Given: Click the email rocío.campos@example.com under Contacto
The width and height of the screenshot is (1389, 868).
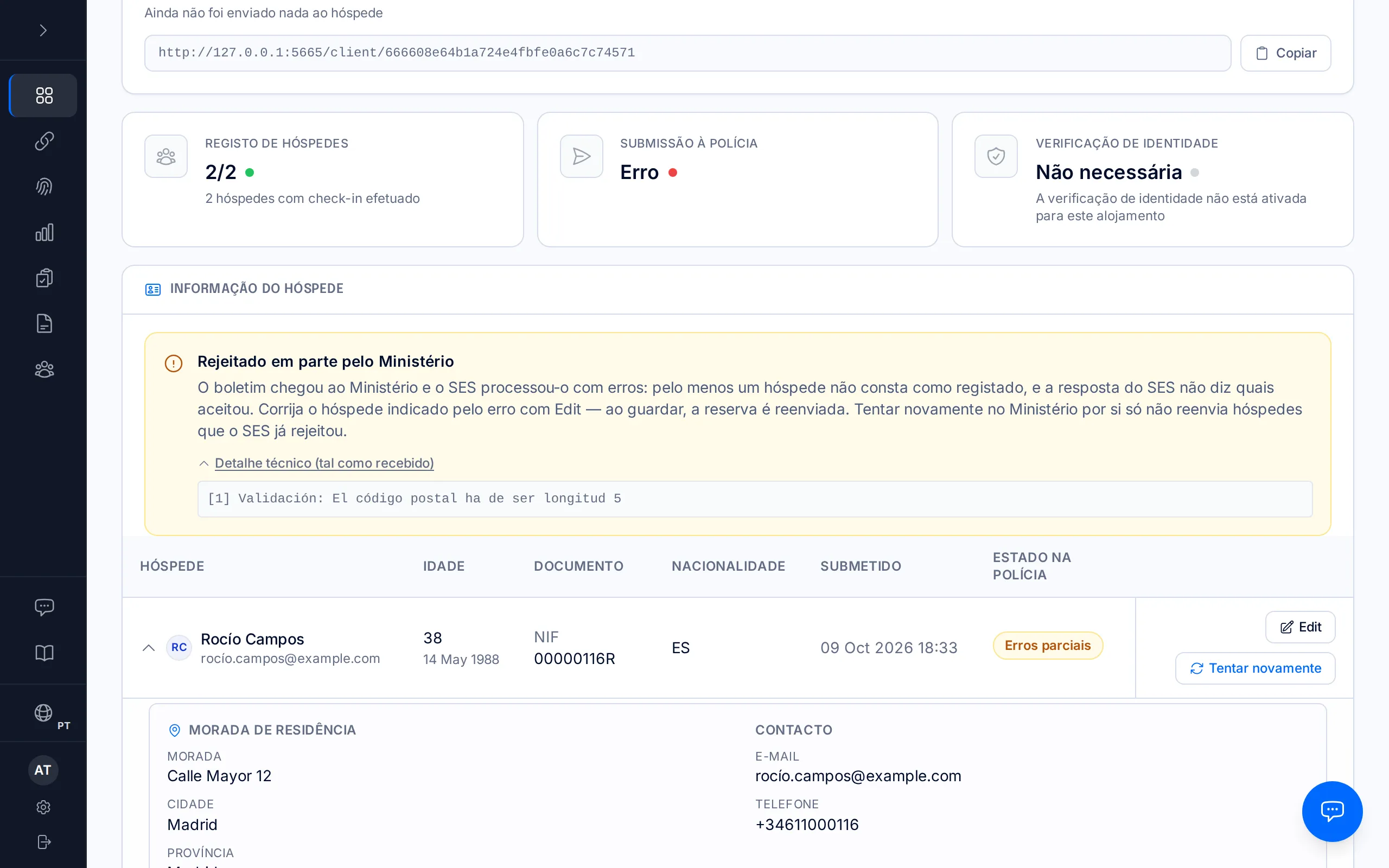Looking at the screenshot, I should tap(858, 776).
